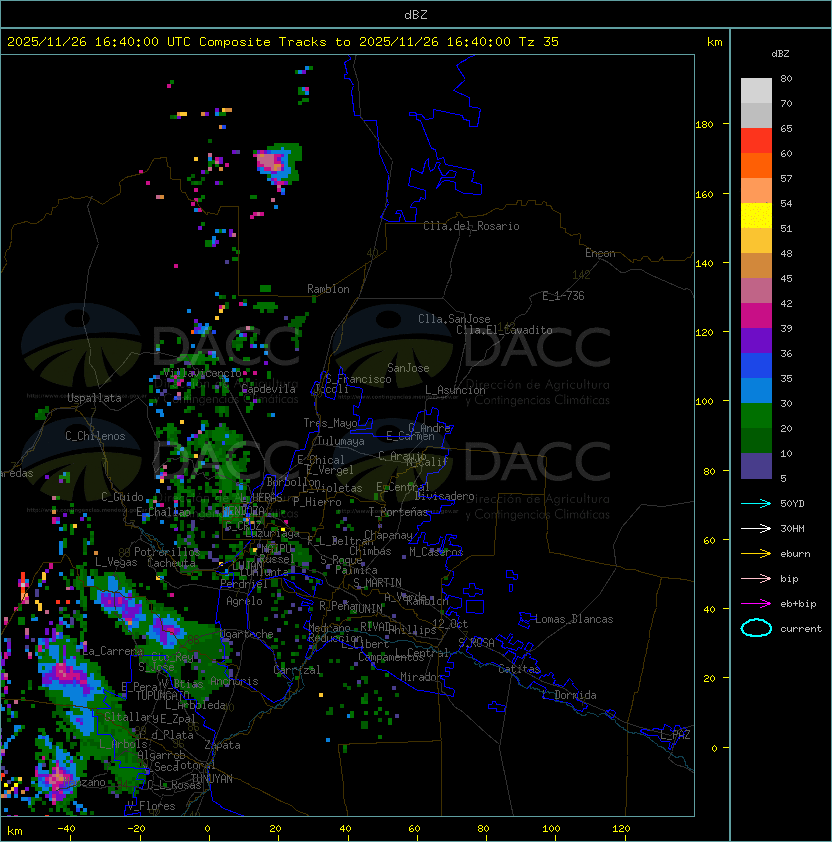The image size is (832, 842).
Task: Click the 'M_Caseros' map label
Action: point(436,551)
